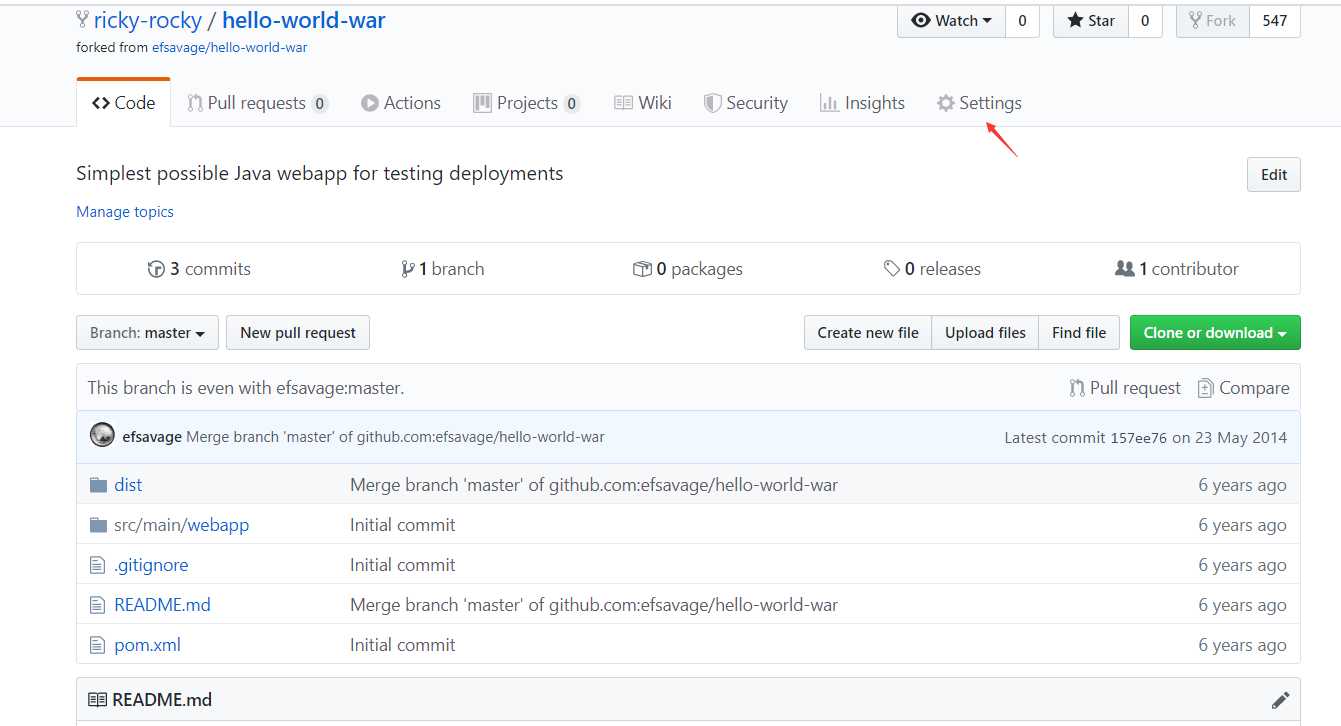Click the star count 0
Screen dimensions: 1341x726
[1145, 21]
